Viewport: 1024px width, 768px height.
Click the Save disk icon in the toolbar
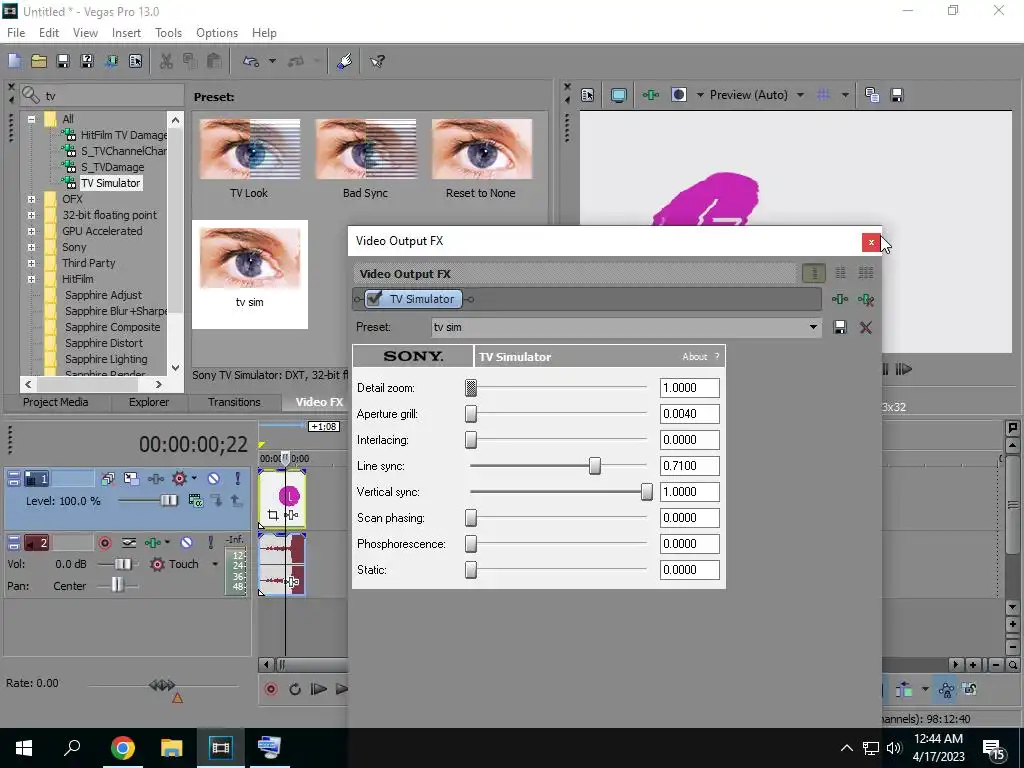click(63, 61)
